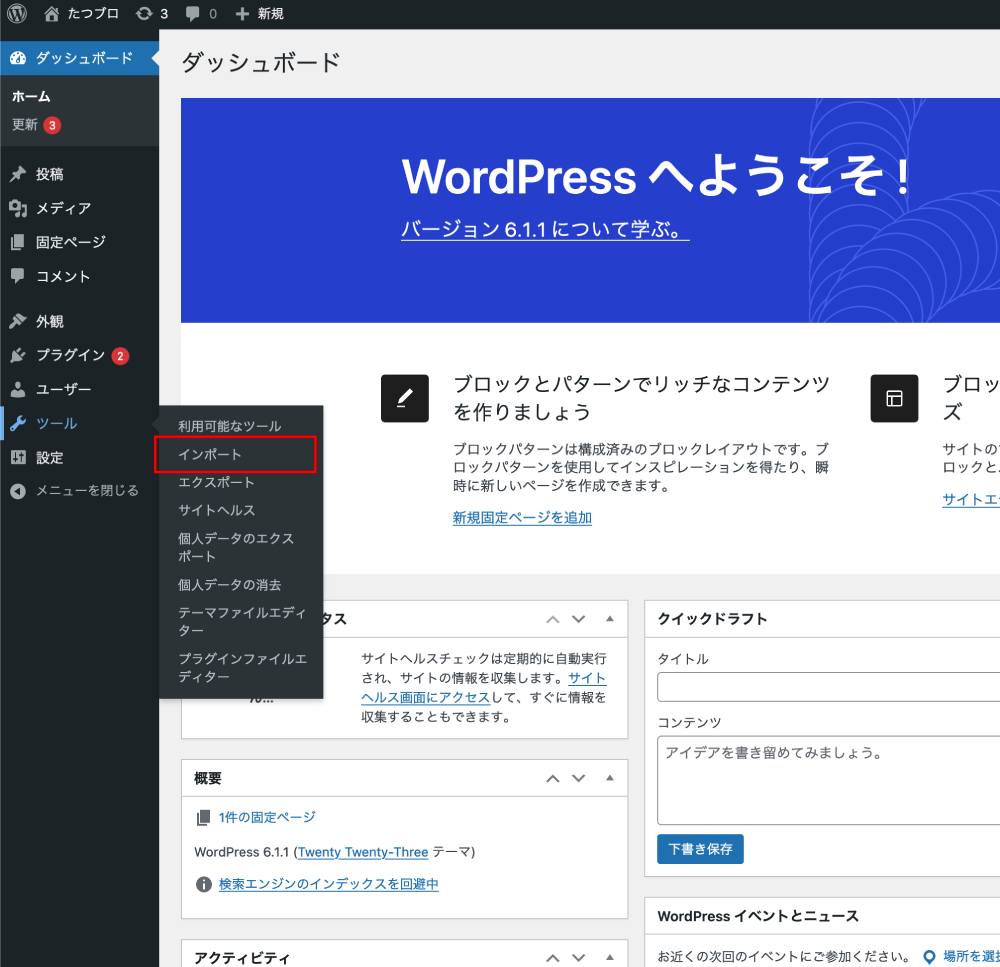Toggle the 概要 widget panel
This screenshot has height=967, width=1000.
point(610,778)
